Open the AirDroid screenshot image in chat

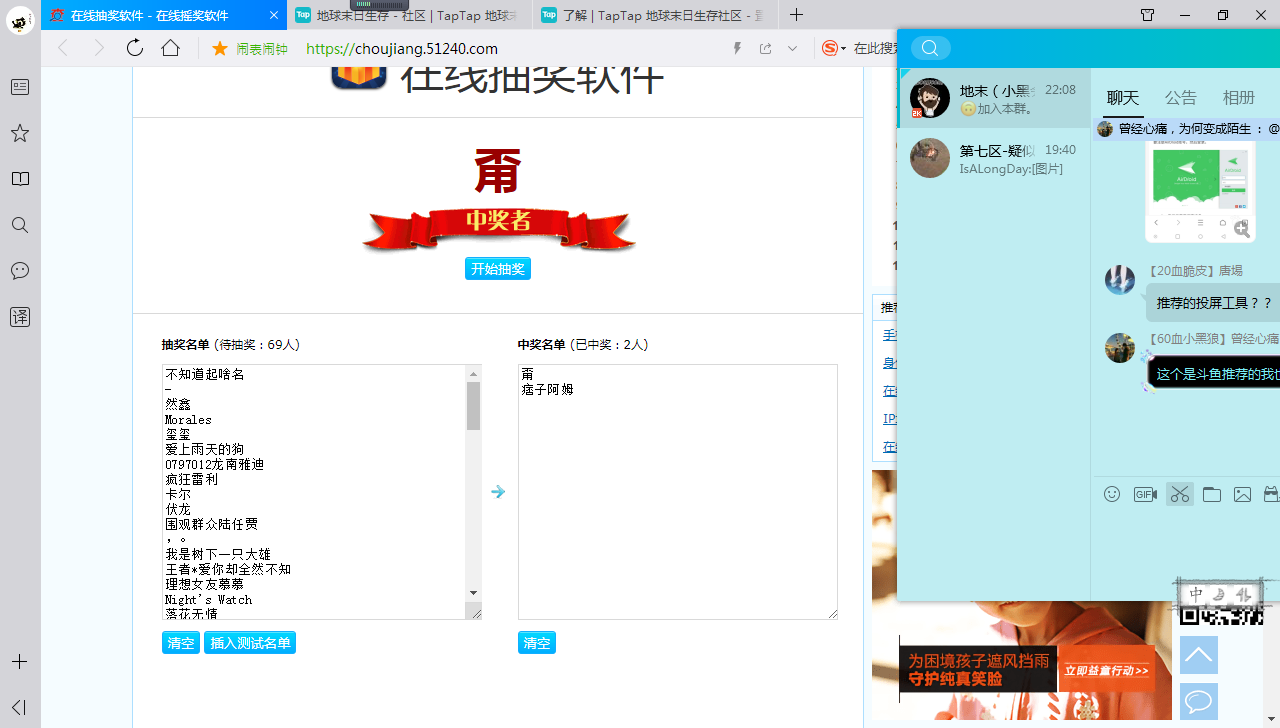point(1200,190)
